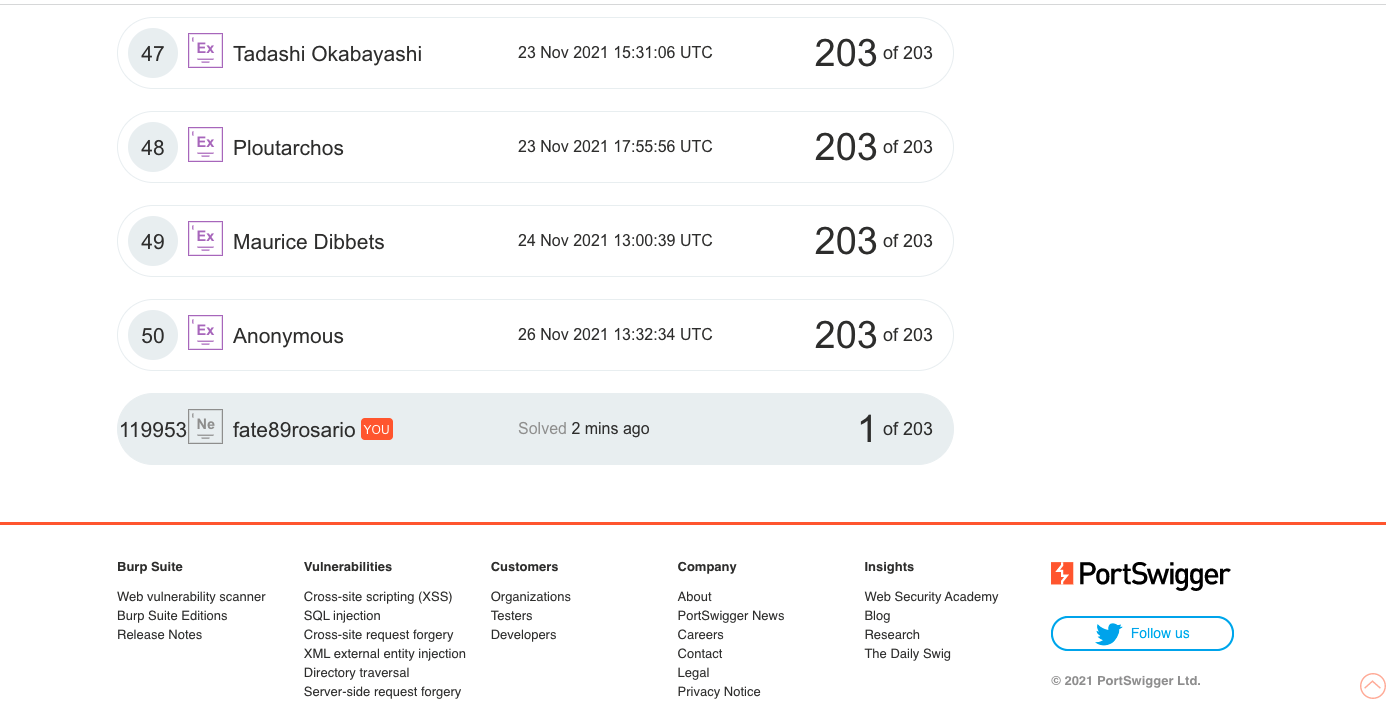
Task: Click the Expert badge icon beside Maurice Dibbets
Action: pyautogui.click(x=205, y=239)
